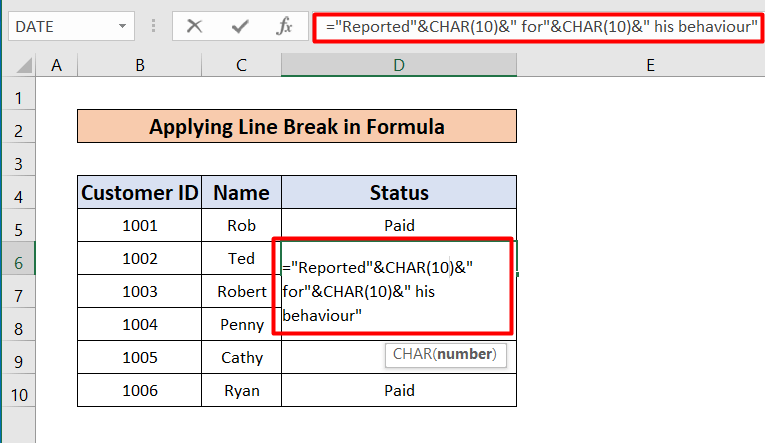Select cell containing Rob

(x=241, y=226)
